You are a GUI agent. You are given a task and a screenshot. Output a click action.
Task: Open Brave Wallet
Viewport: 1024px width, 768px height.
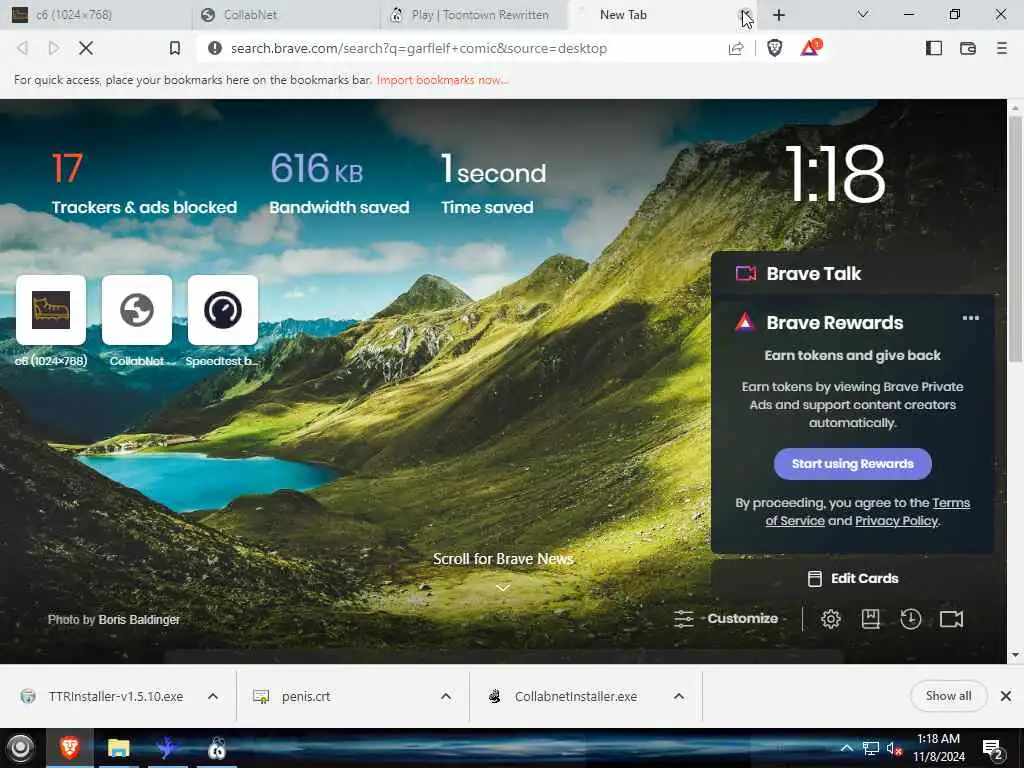click(968, 48)
